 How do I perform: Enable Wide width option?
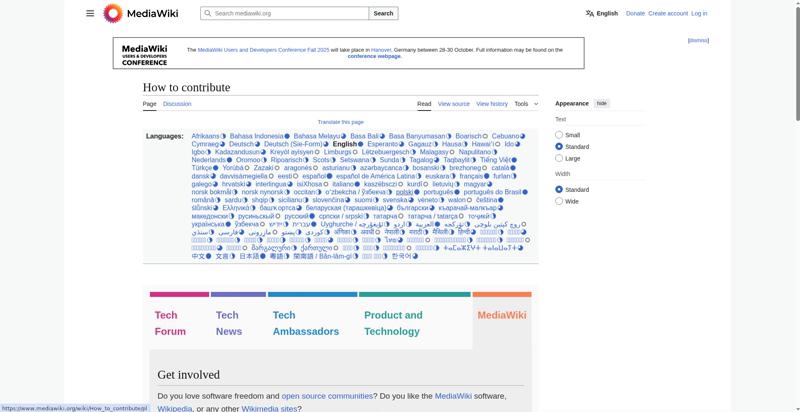tap(558, 201)
